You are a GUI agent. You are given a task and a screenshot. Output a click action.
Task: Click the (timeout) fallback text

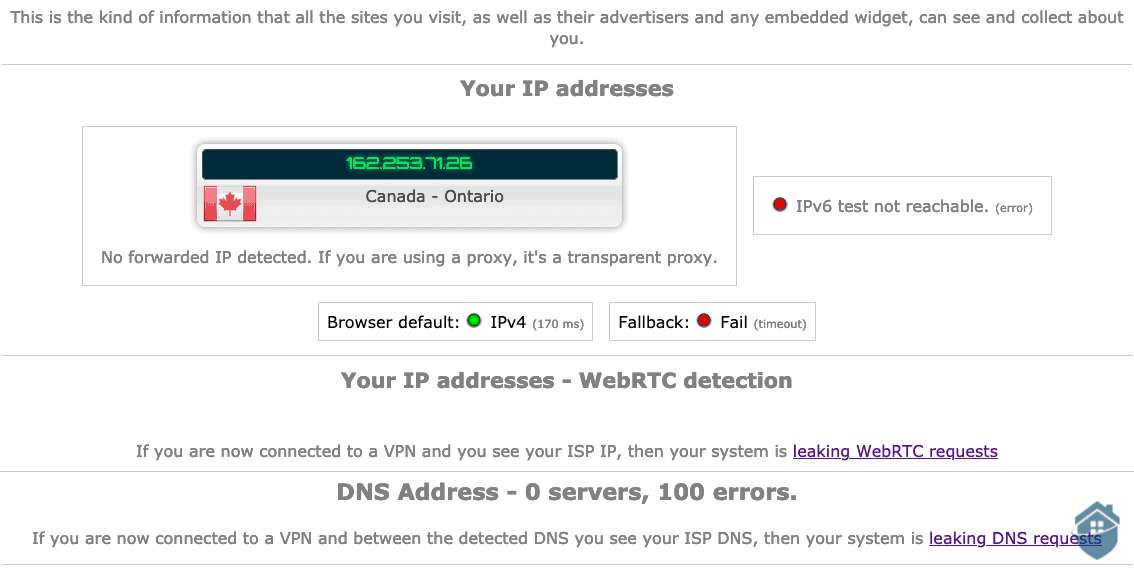[780, 323]
